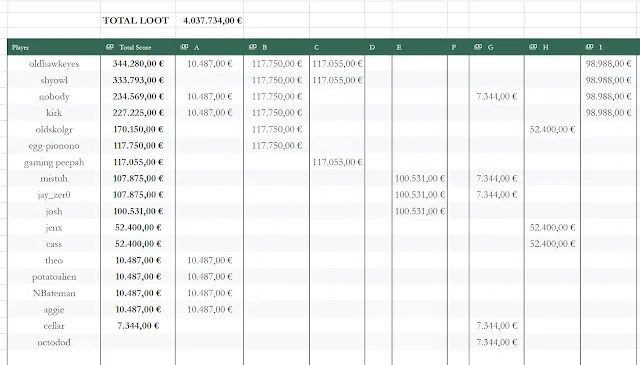
Task: Click the link icon beside column H header
Action: (533, 47)
